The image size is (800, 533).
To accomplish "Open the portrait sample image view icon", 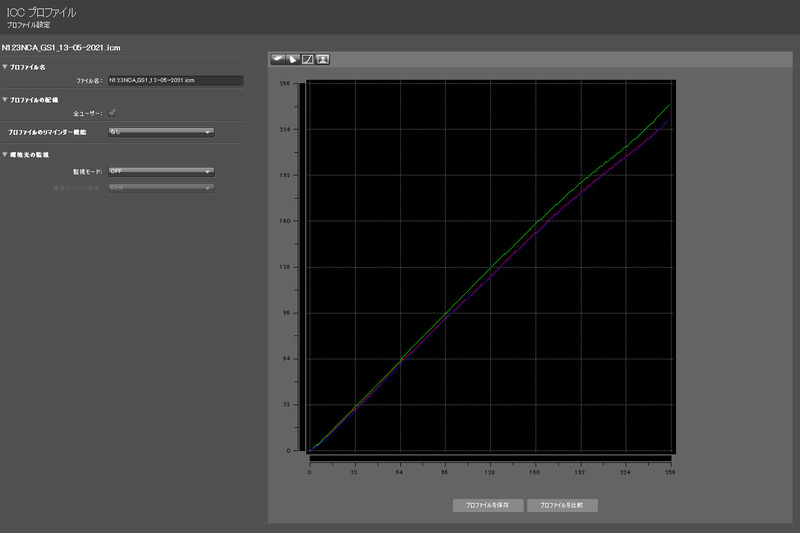I will click(322, 59).
